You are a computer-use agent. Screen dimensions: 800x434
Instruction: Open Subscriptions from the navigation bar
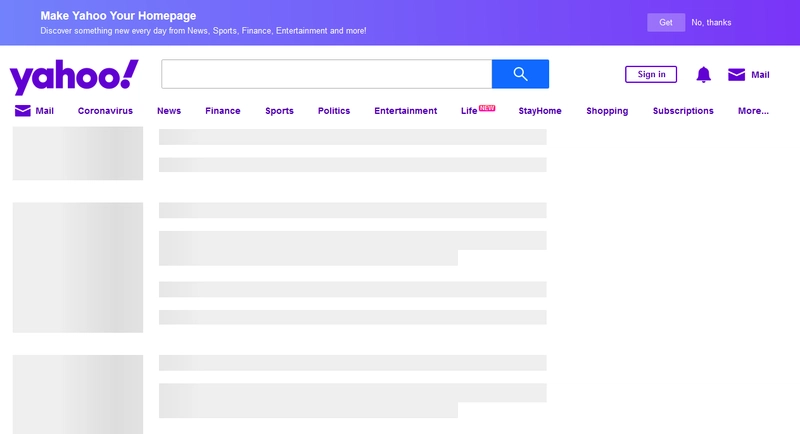tap(683, 111)
